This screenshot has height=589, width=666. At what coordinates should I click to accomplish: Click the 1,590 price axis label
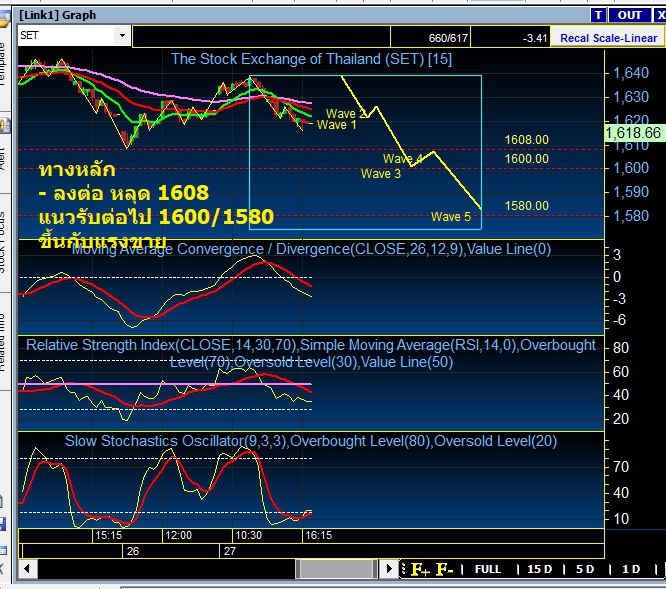click(x=631, y=192)
